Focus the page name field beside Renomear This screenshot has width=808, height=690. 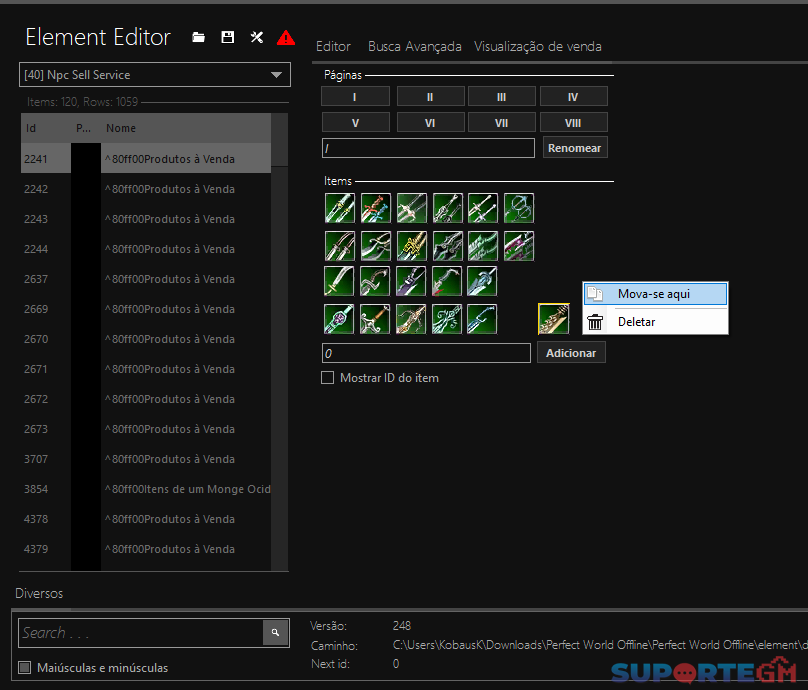pos(428,148)
